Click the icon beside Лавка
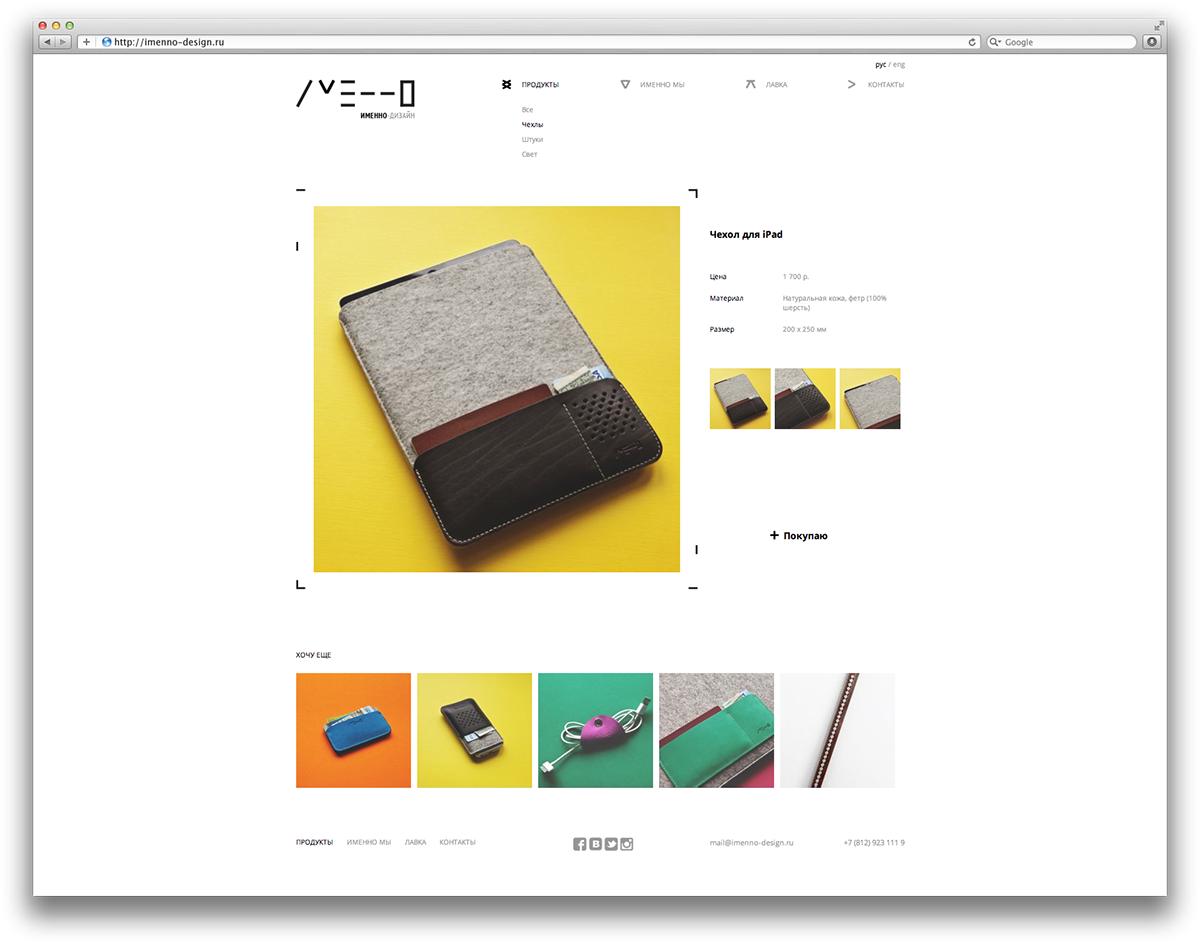This screenshot has width=1200, height=944. [x=751, y=85]
